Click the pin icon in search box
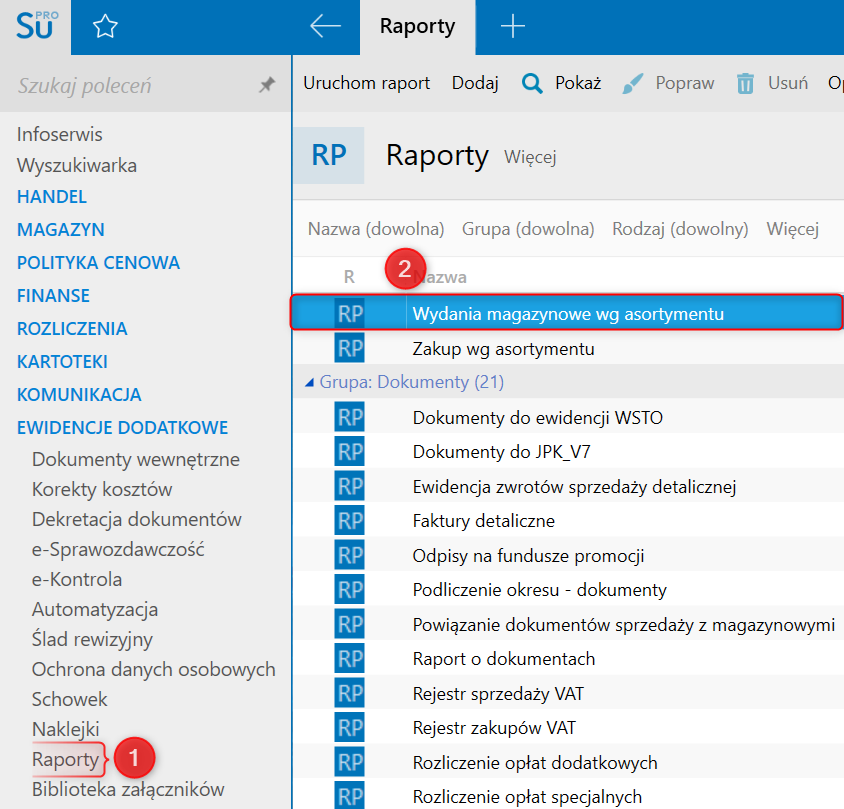The width and height of the screenshot is (844, 809). (x=266, y=86)
